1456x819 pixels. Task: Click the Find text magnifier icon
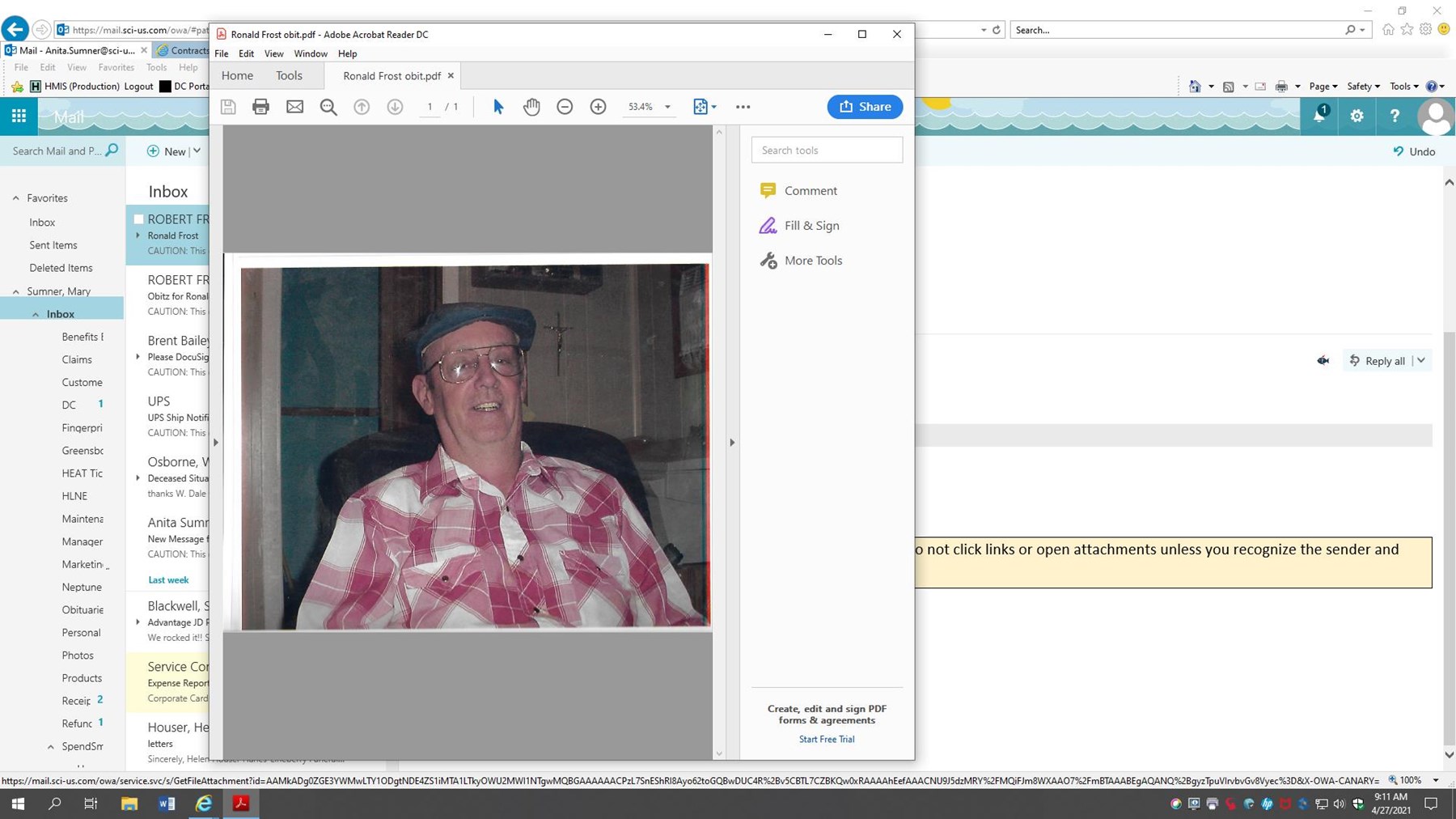(x=328, y=107)
